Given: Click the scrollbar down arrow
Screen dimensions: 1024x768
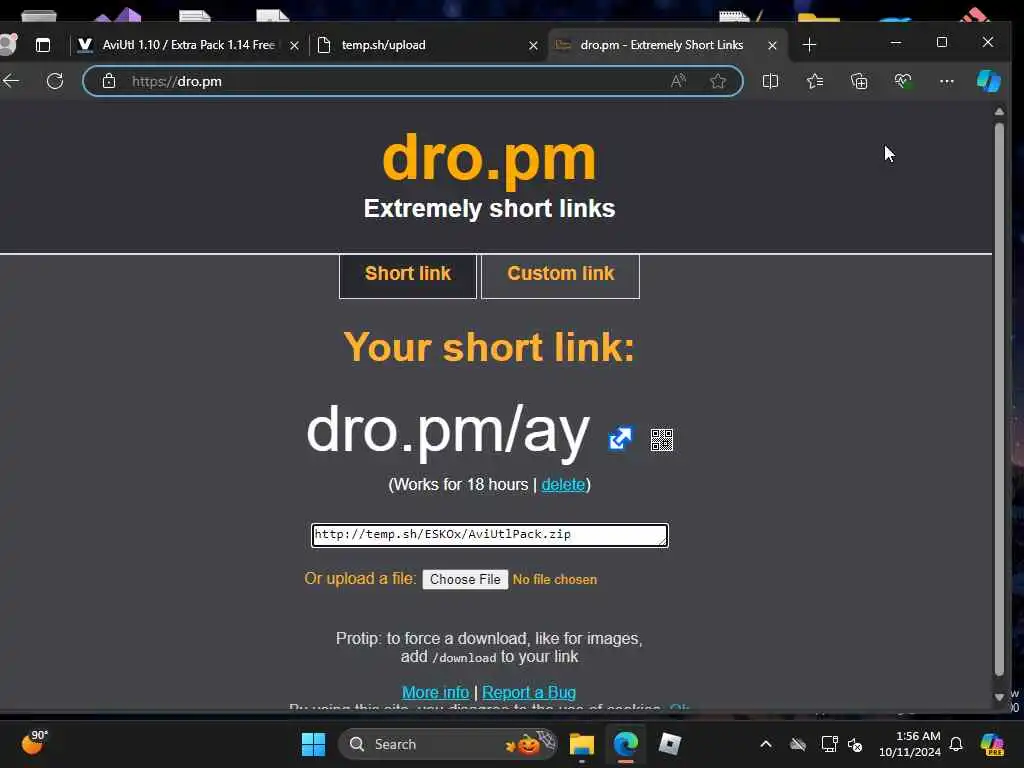Looking at the screenshot, I should (x=999, y=697).
